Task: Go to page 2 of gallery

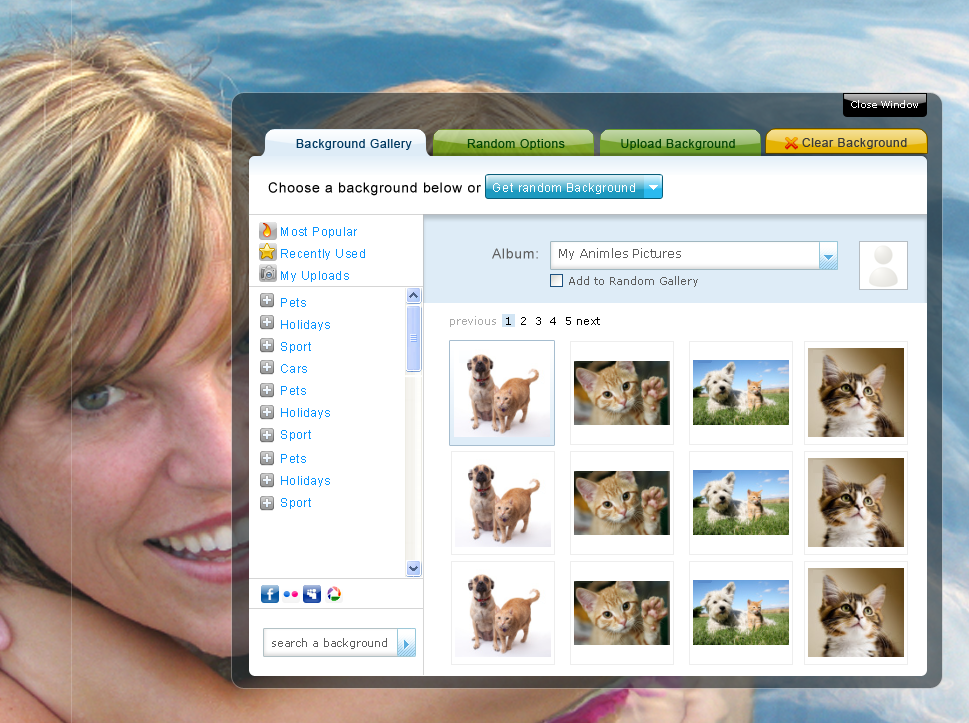Action: point(523,321)
